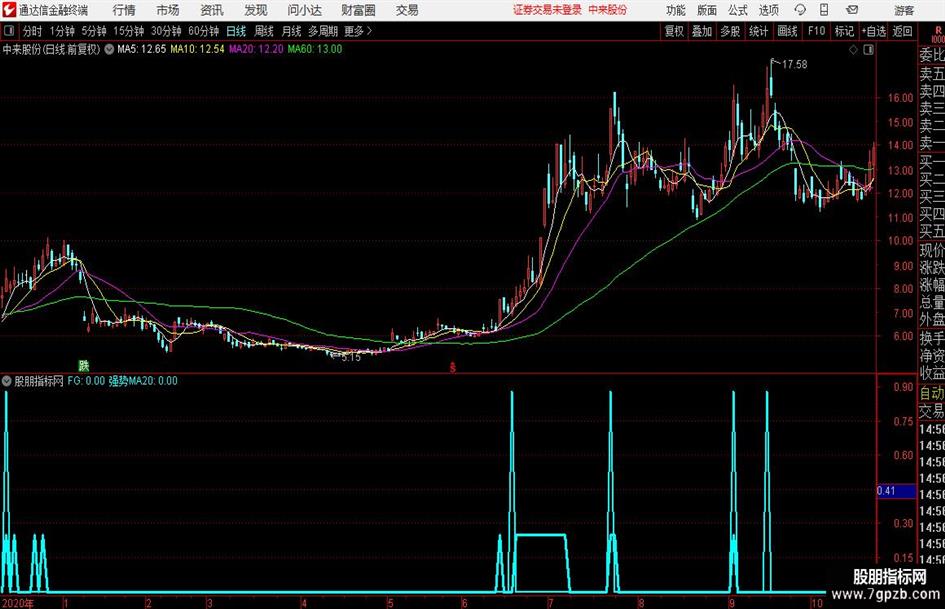
Task: Click the MA10: 12.54 value
Action: (x=197, y=49)
